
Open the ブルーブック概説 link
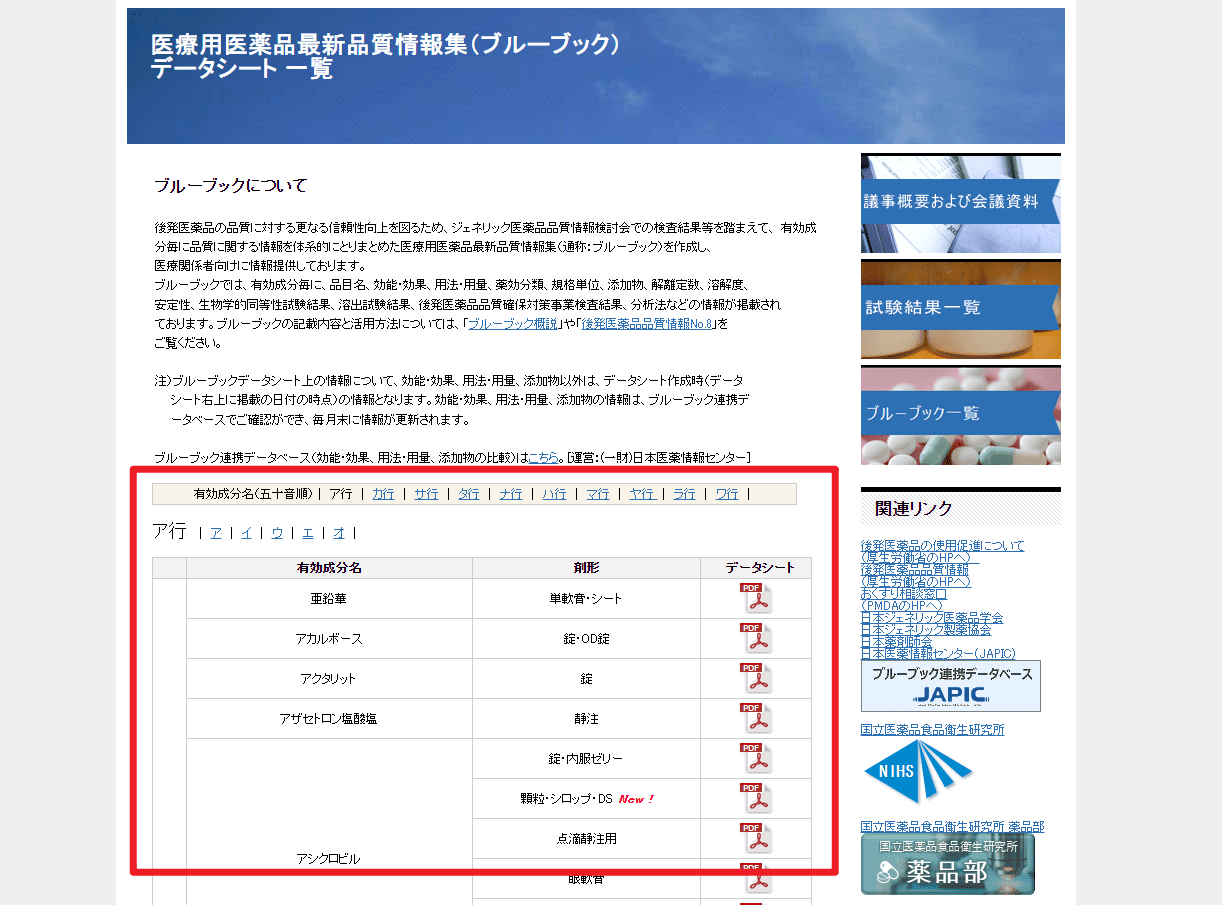tap(513, 324)
